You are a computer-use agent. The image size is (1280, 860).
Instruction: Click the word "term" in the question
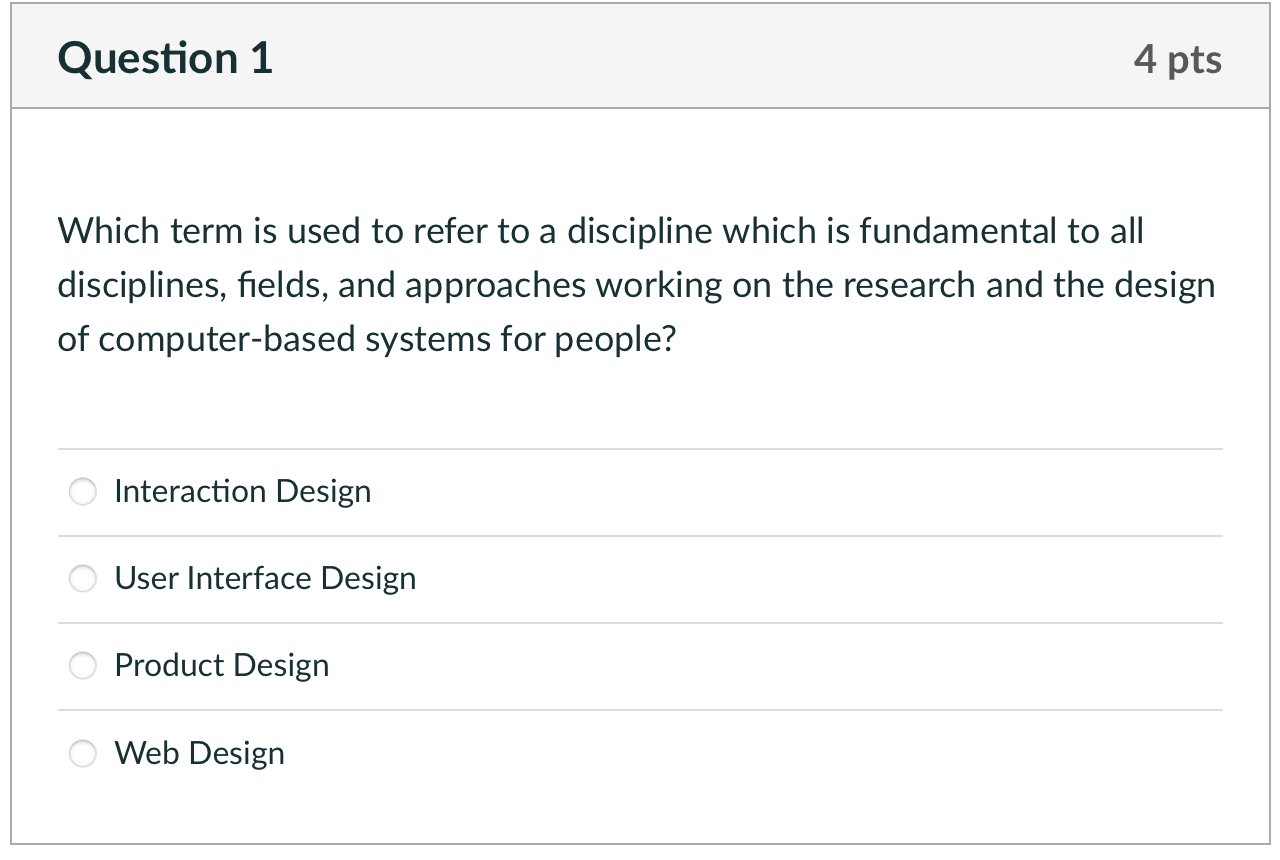click(205, 232)
